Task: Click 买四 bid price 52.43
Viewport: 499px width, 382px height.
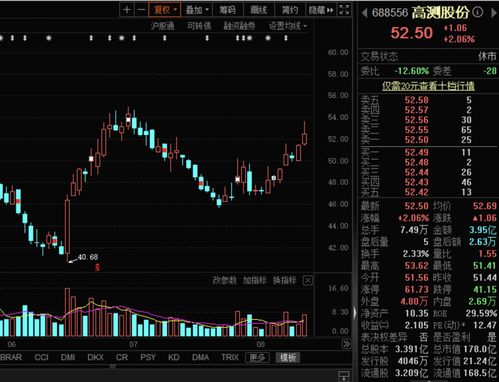Action: 416,182
